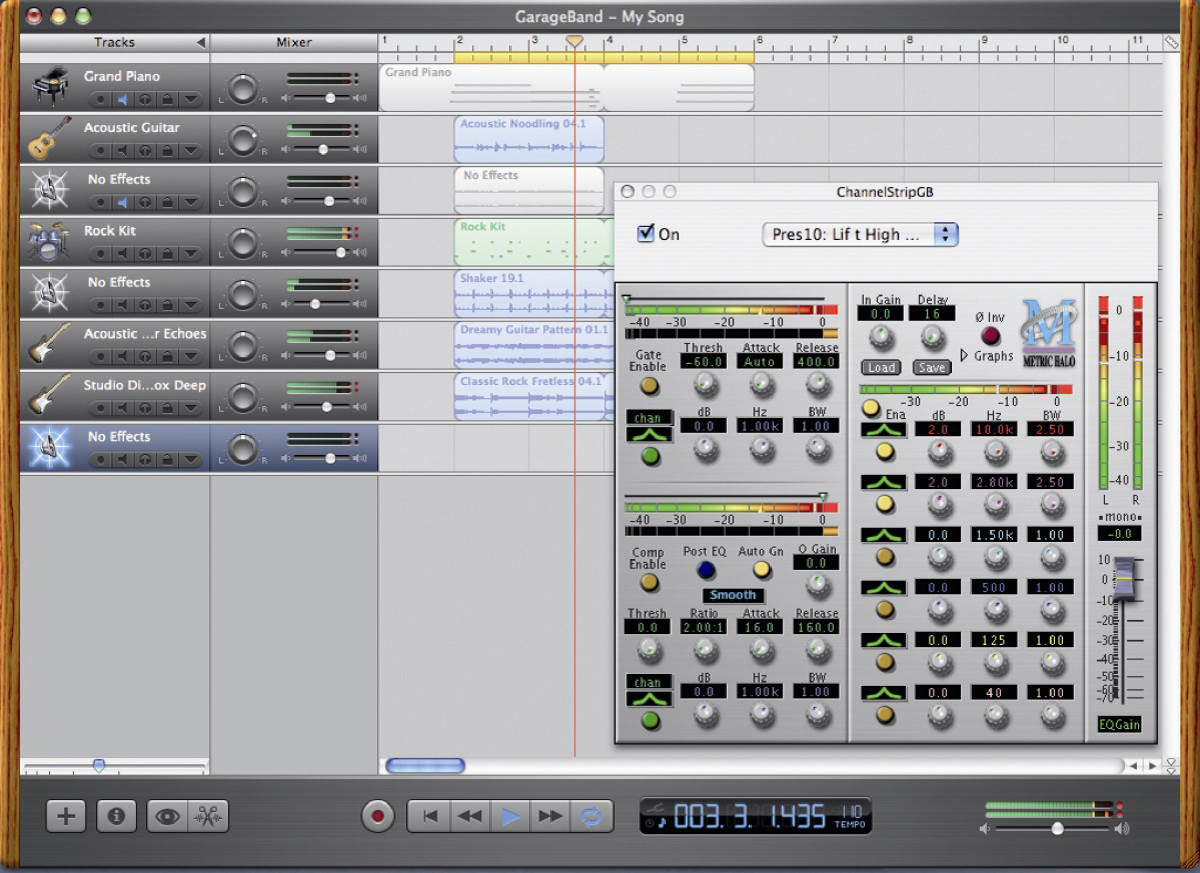This screenshot has height=873, width=1200.
Task: Click the Mixer column header
Action: point(294,43)
